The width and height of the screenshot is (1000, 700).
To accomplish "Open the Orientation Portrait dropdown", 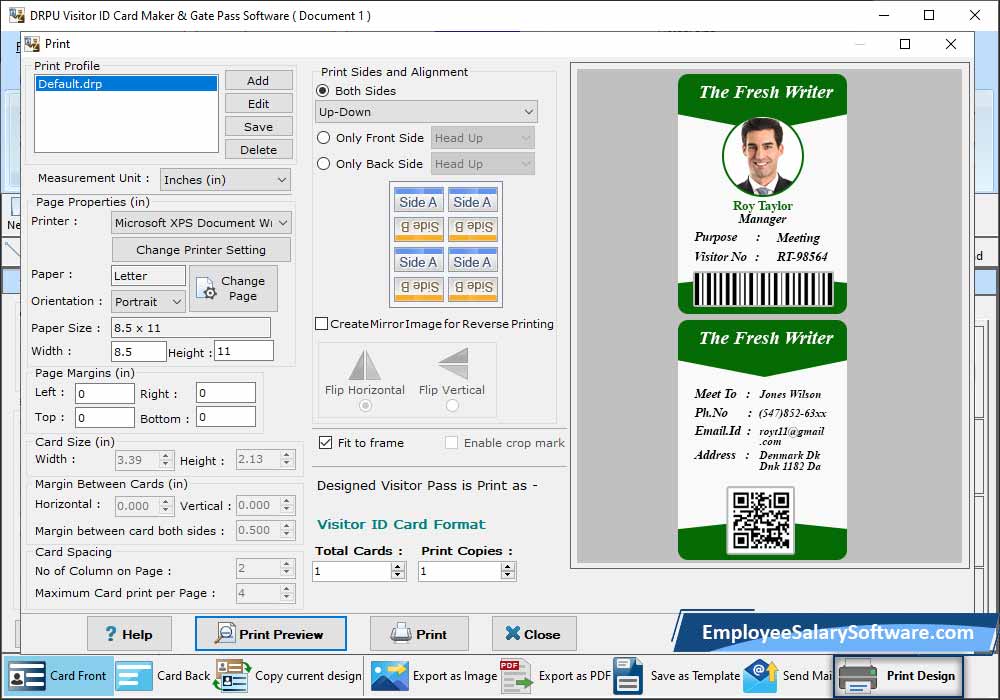I will coord(148,302).
